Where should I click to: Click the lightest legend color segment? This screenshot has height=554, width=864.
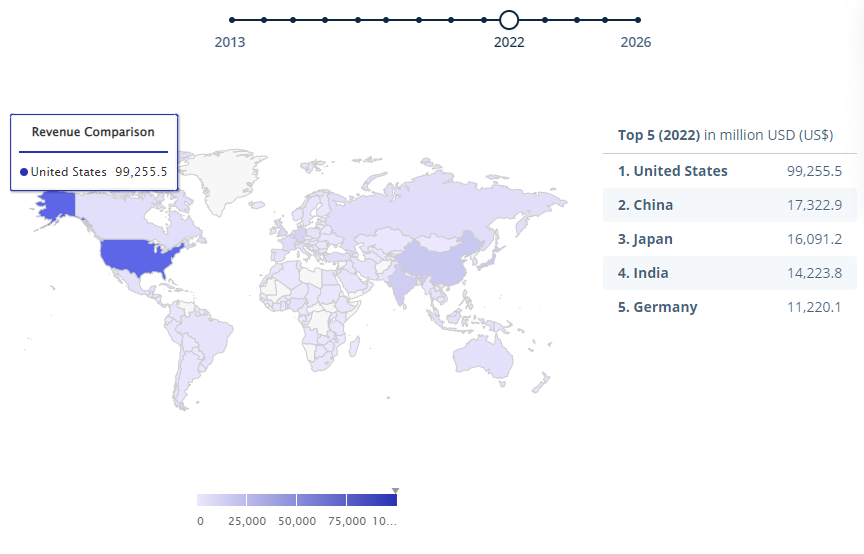[x=222, y=500]
